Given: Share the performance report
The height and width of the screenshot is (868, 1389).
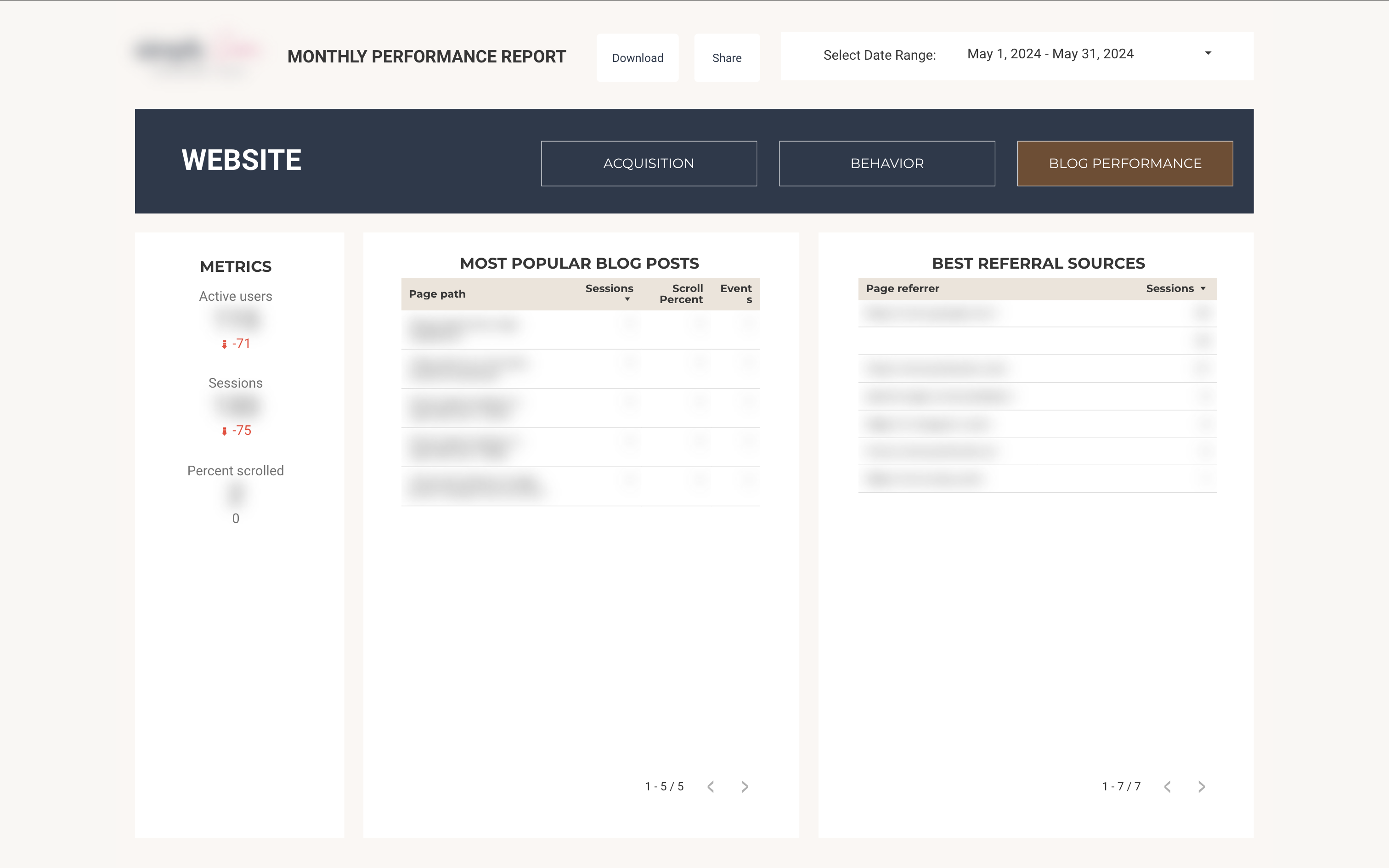Looking at the screenshot, I should 727,57.
